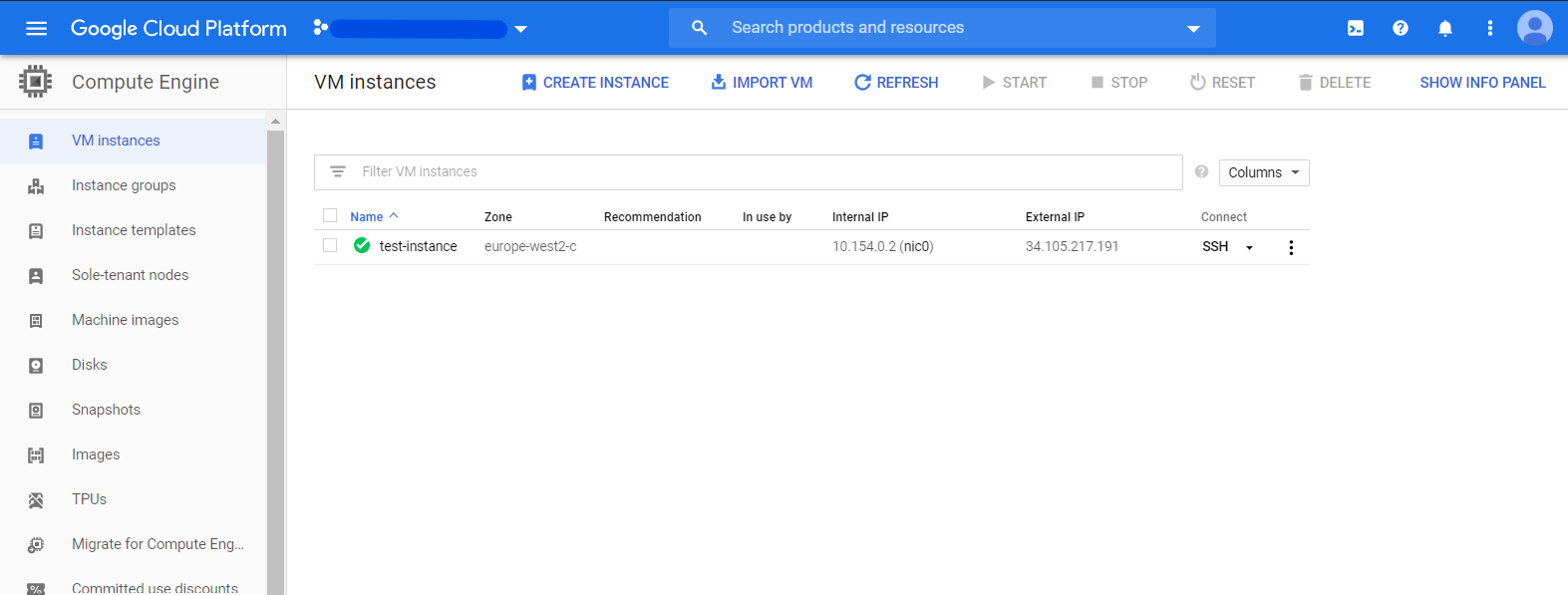This screenshot has height=595, width=1568.
Task: Click the Images sidebar icon
Action: (36, 455)
